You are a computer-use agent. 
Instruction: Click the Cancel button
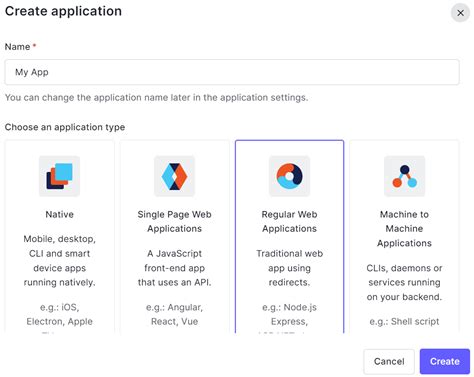tap(389, 361)
